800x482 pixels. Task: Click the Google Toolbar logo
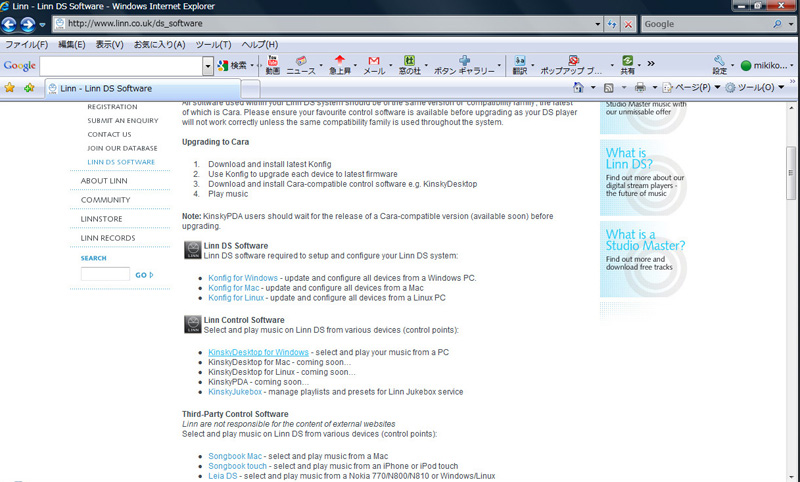pyautogui.click(x=19, y=65)
